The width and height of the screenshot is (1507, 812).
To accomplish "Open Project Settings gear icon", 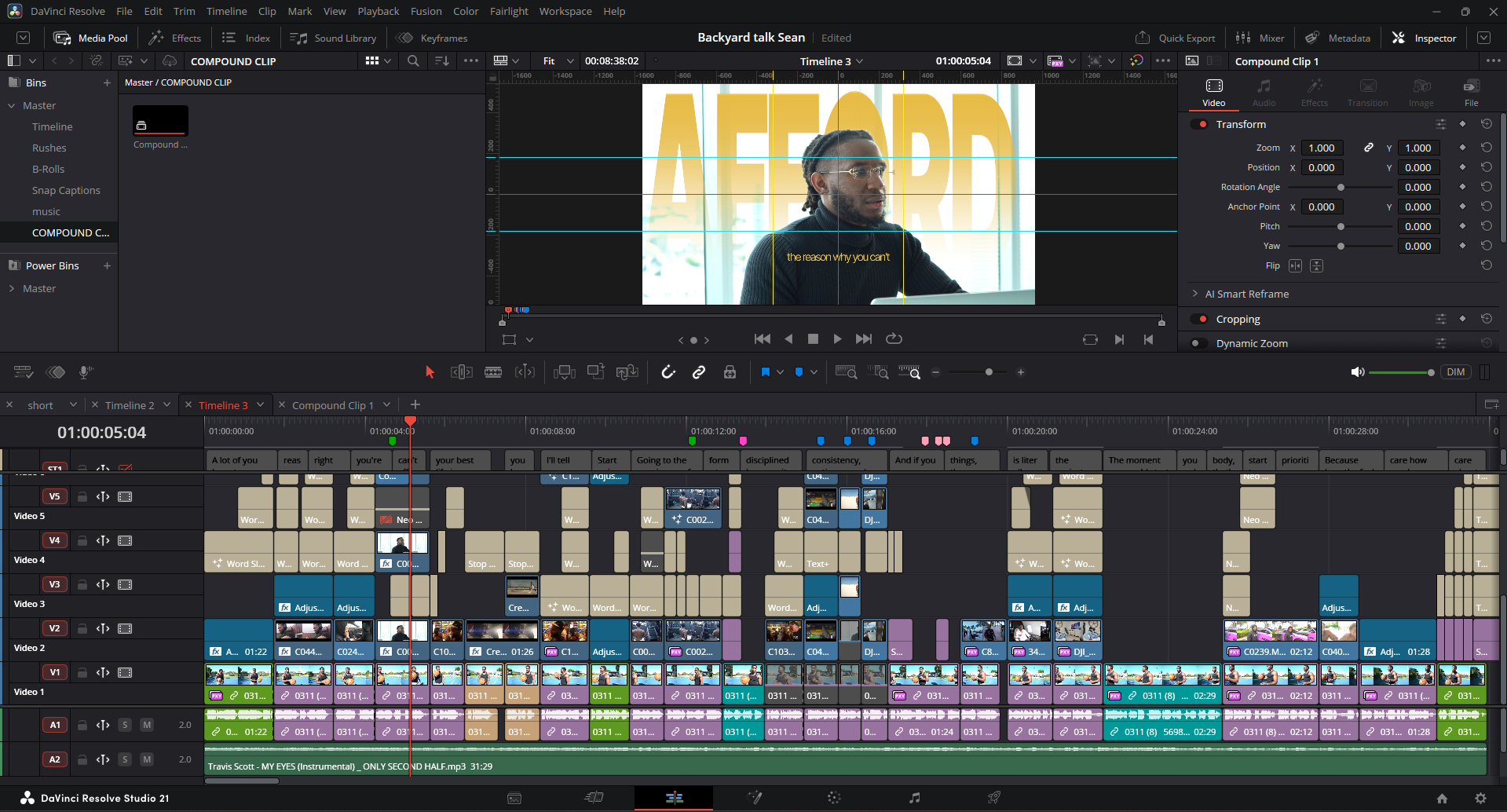I will click(1480, 798).
